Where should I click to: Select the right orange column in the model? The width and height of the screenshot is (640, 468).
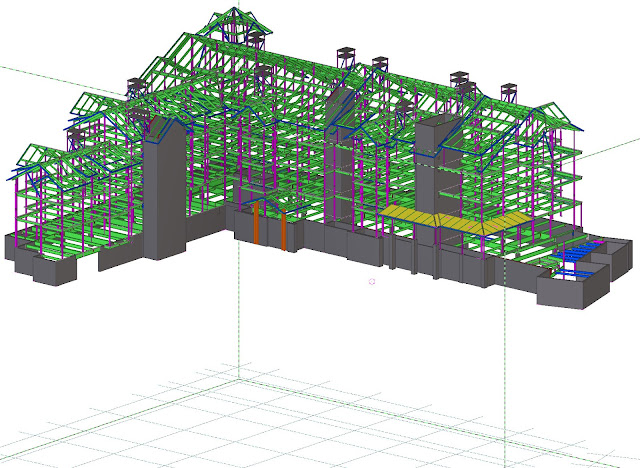tap(284, 230)
